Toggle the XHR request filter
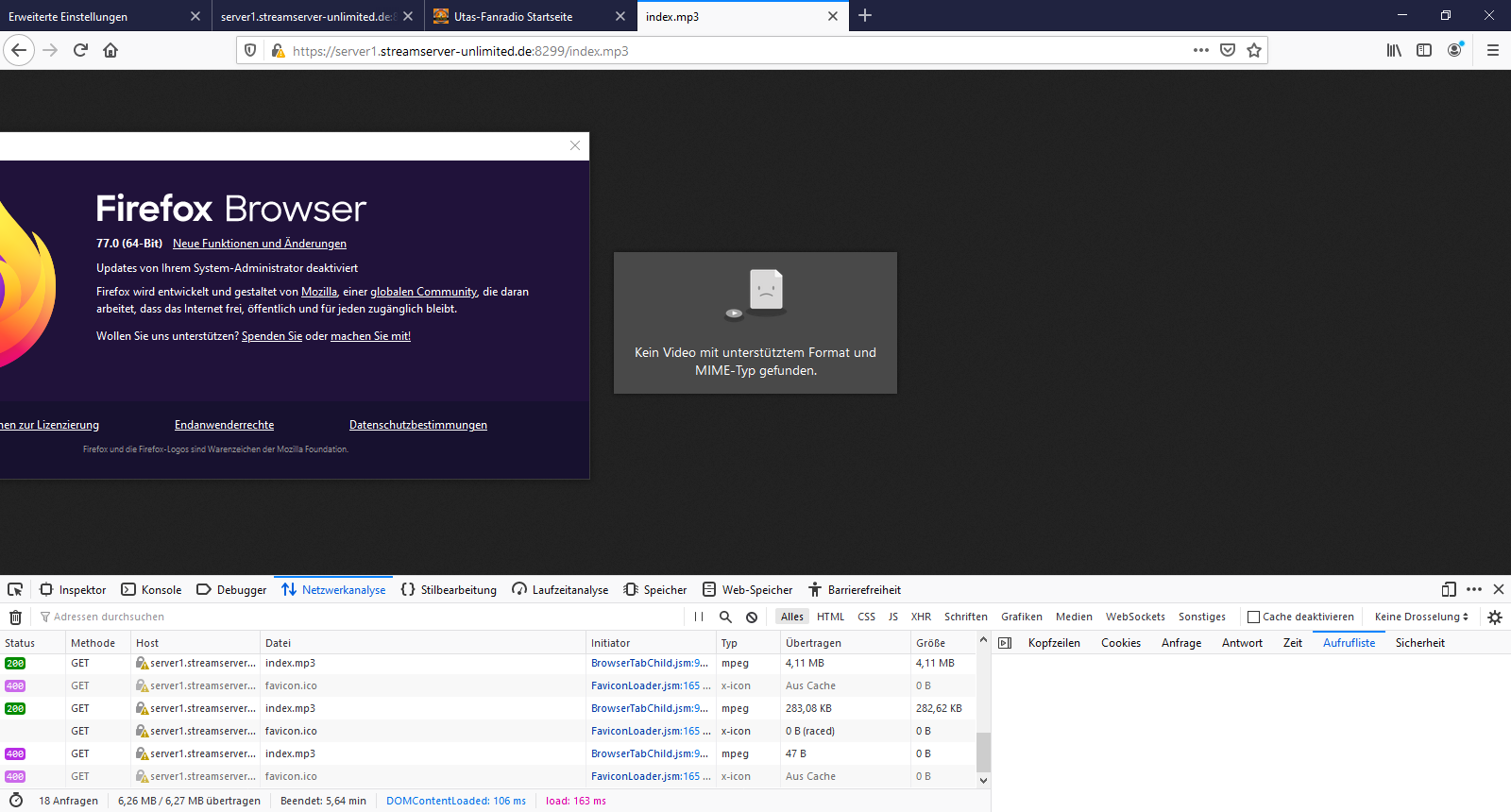This screenshot has height=812, width=1511. click(x=921, y=617)
